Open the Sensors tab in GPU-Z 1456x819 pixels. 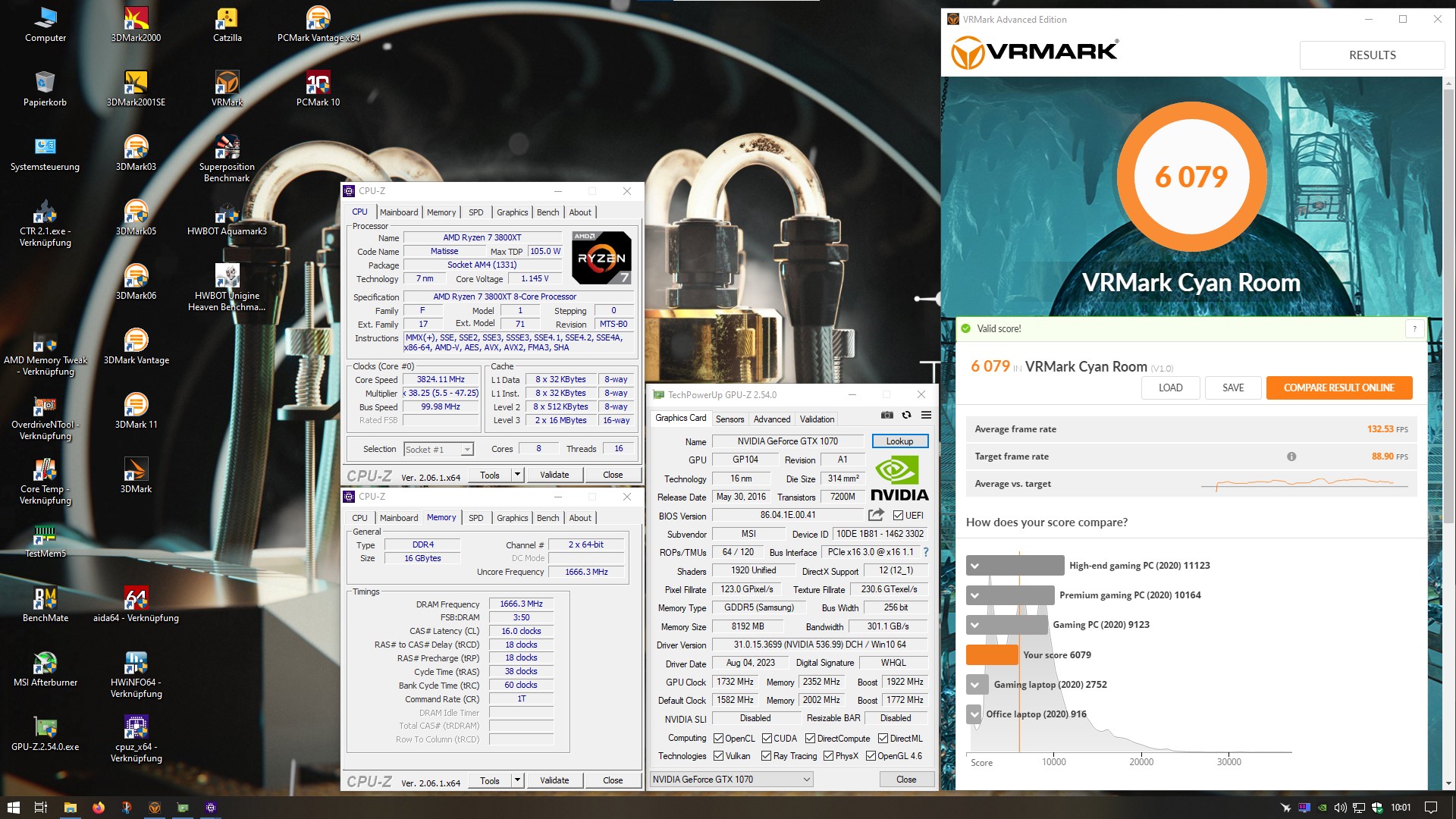coord(730,419)
